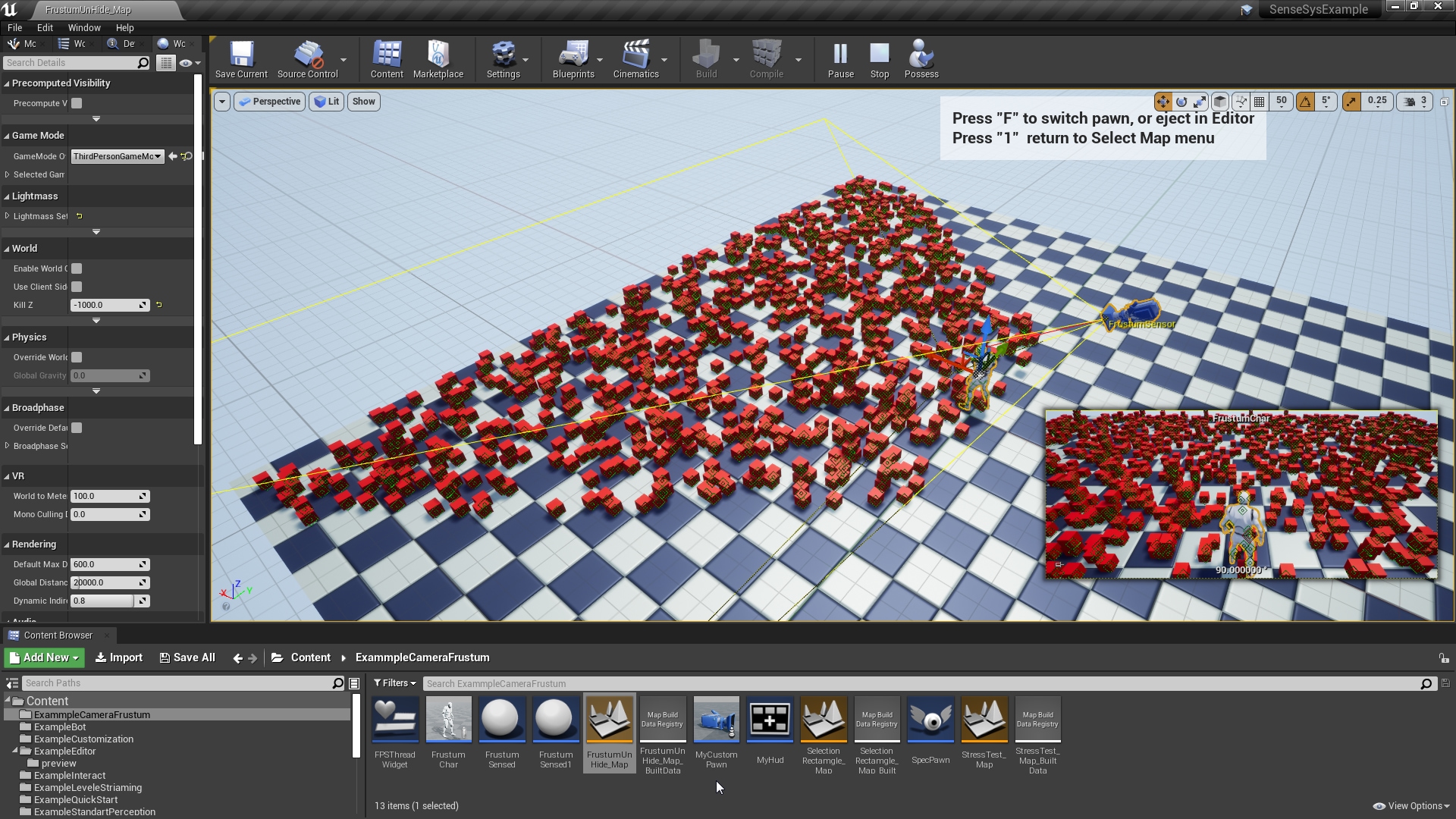
Task: Click the Dynamic Indirect slider field
Action: (x=102, y=601)
